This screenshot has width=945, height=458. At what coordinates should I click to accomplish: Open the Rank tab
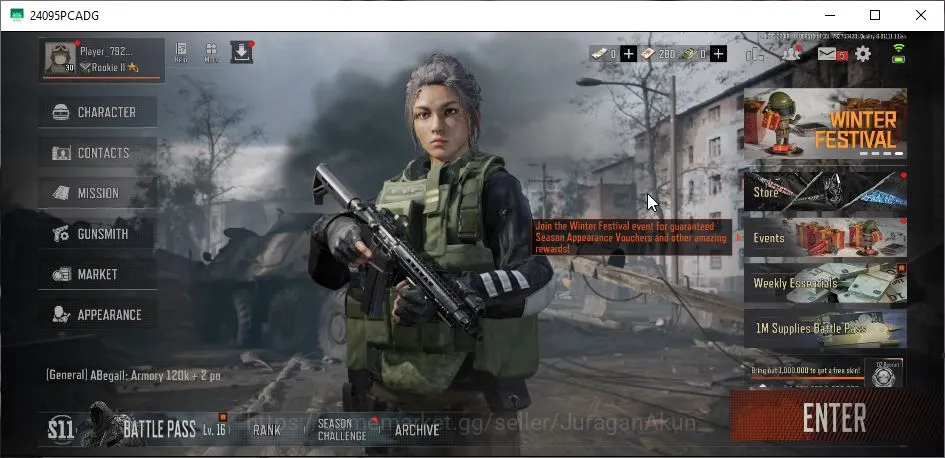tap(266, 430)
